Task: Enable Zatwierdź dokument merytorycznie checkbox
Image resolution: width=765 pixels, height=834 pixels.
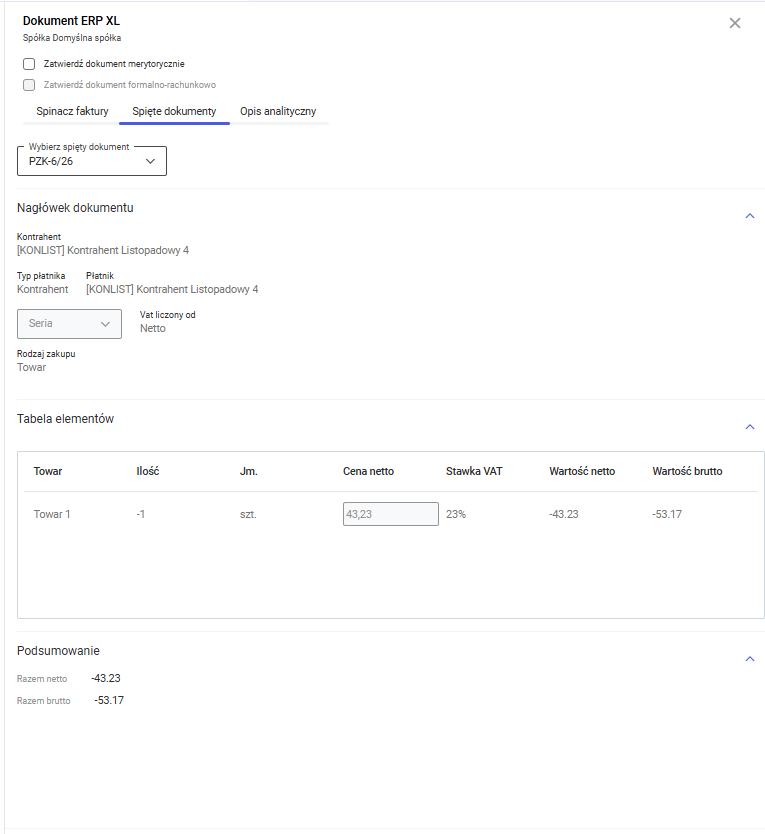Action: pyautogui.click(x=29, y=64)
